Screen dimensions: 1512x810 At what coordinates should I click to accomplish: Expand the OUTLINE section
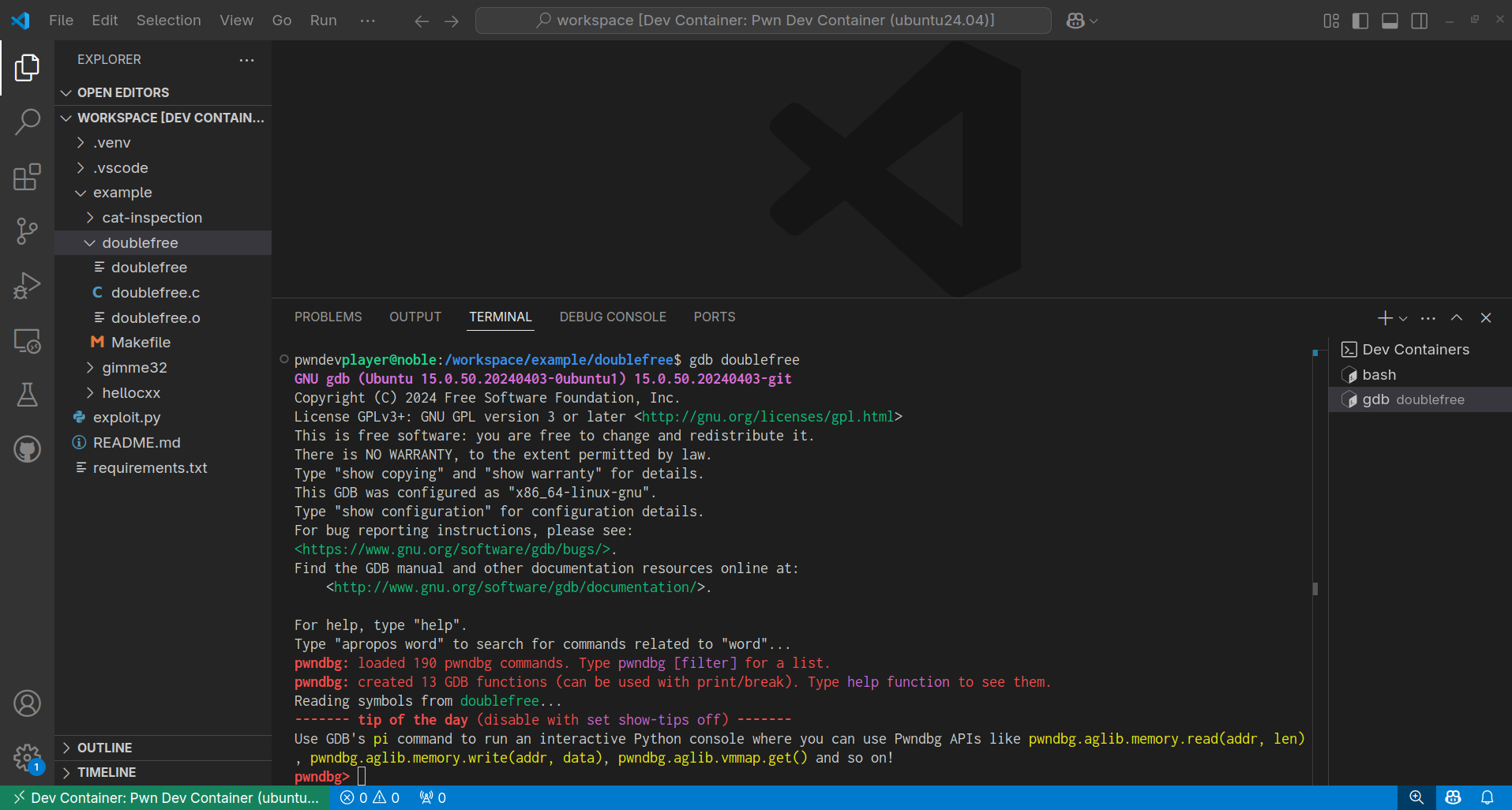coord(104,748)
